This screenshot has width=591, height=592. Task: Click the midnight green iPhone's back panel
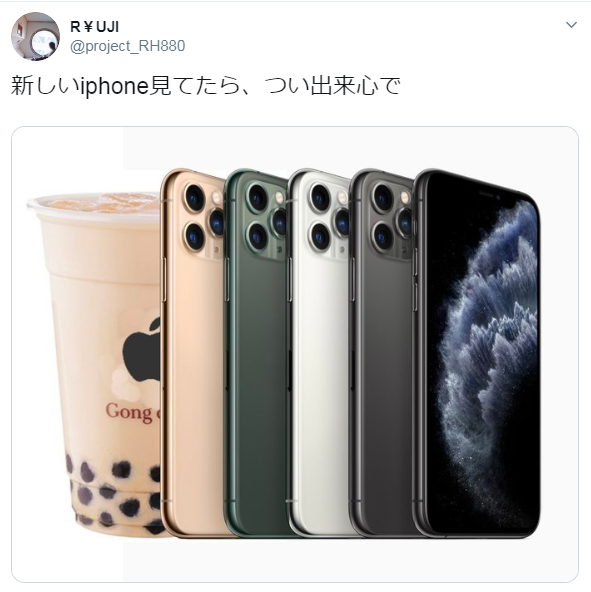pyautogui.click(x=259, y=378)
